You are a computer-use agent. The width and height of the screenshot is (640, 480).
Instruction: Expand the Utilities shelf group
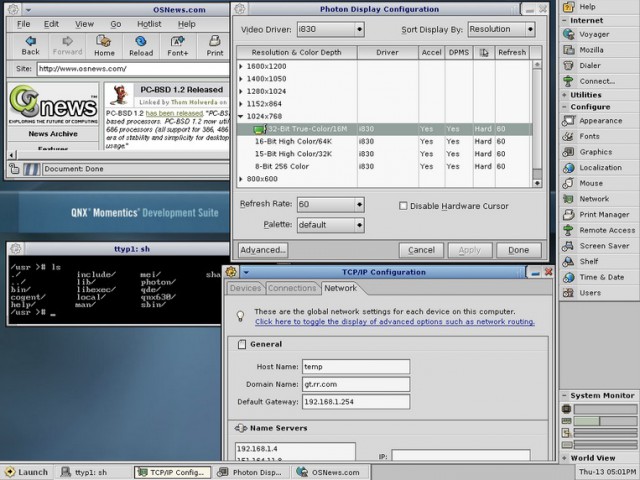pyautogui.click(x=564, y=95)
